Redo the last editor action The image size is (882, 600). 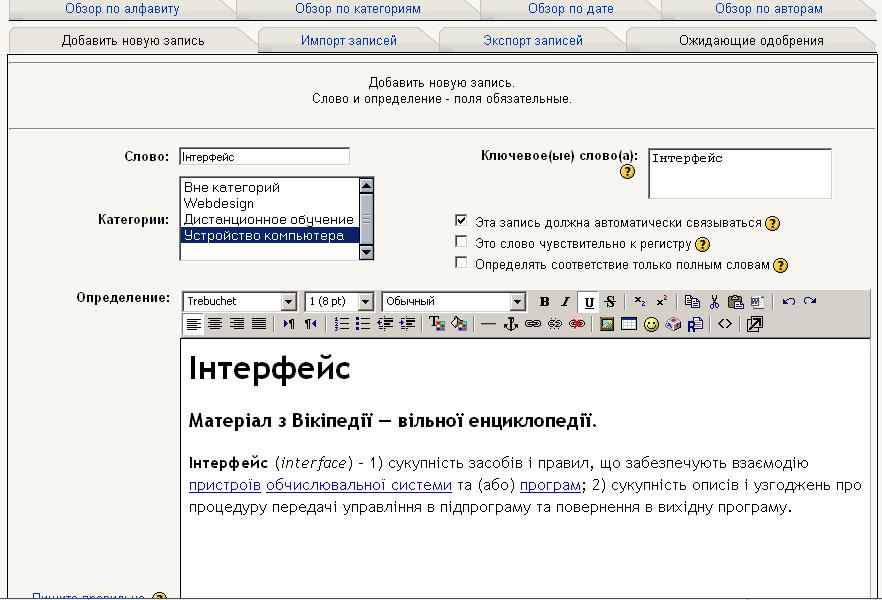pyautogui.click(x=810, y=301)
